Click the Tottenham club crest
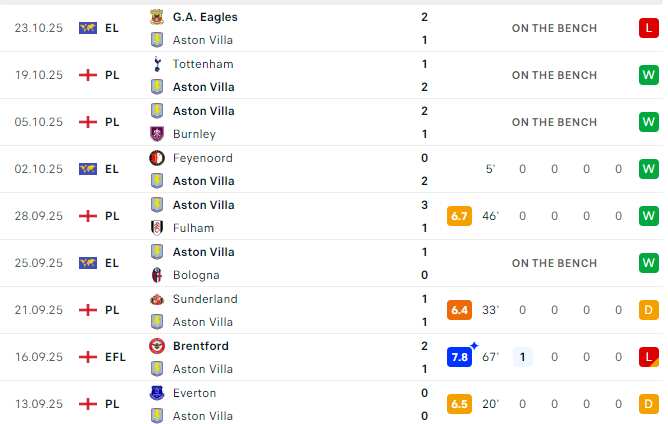Screen dimensions: 668x424 coord(156,64)
